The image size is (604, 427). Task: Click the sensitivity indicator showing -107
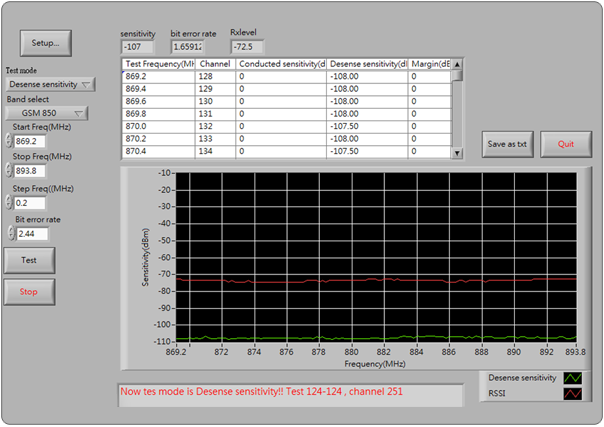click(x=138, y=47)
